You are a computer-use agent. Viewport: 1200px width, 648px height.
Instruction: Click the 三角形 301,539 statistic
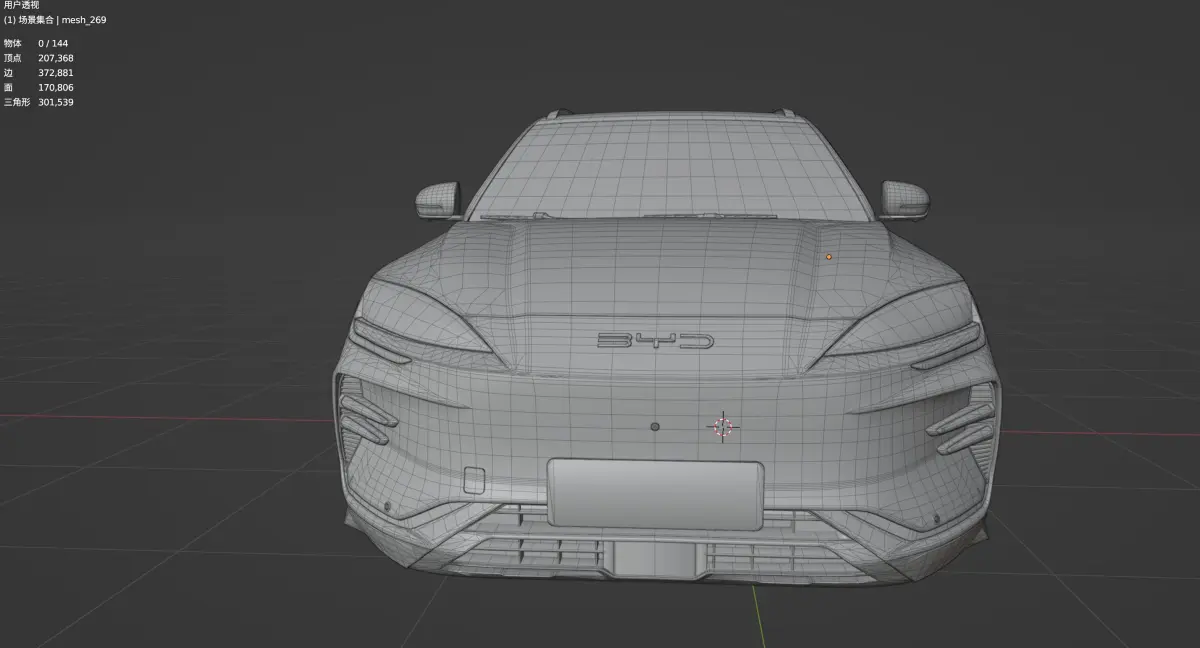coord(38,102)
